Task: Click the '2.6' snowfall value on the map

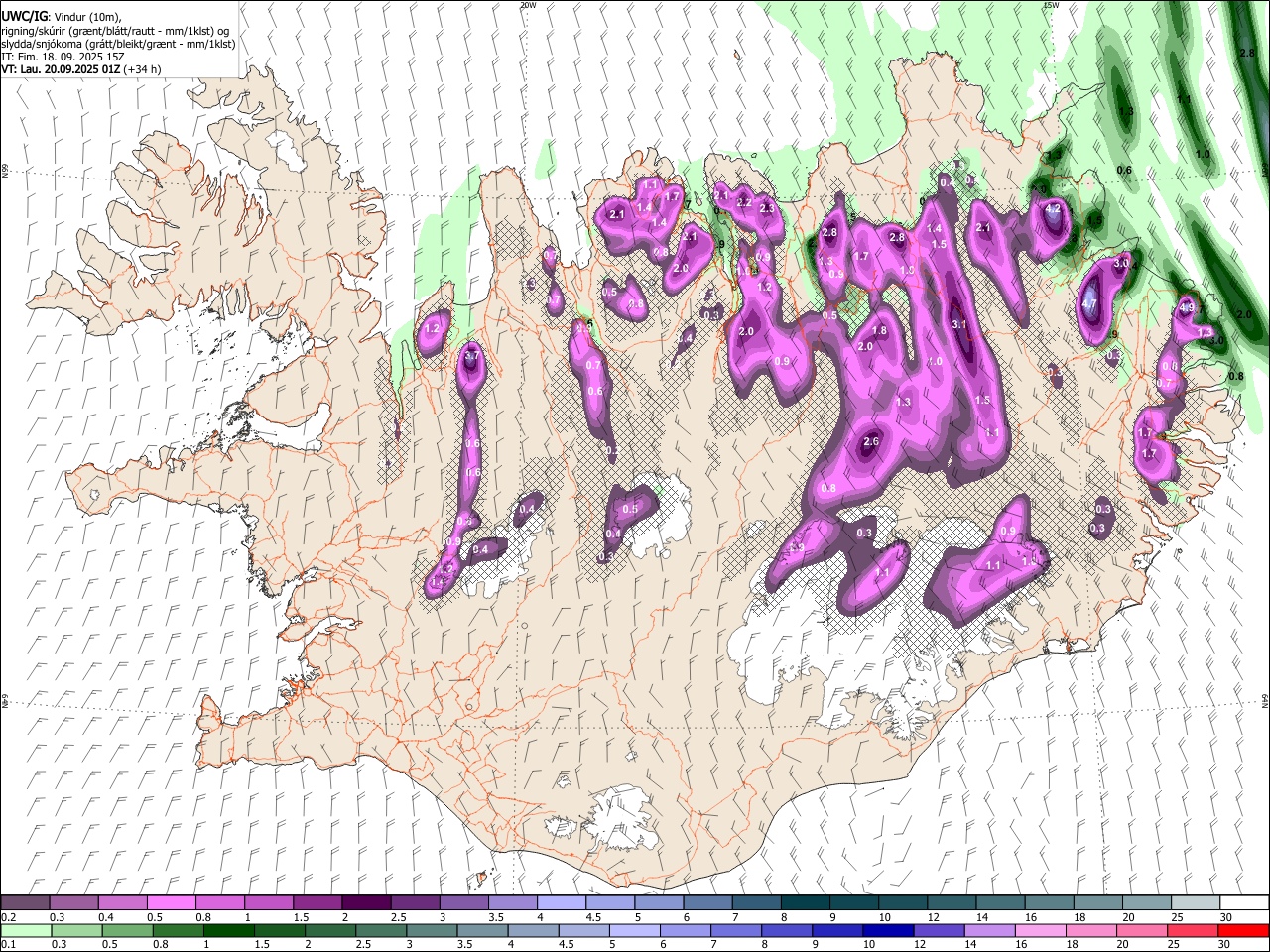Action: click(x=872, y=441)
